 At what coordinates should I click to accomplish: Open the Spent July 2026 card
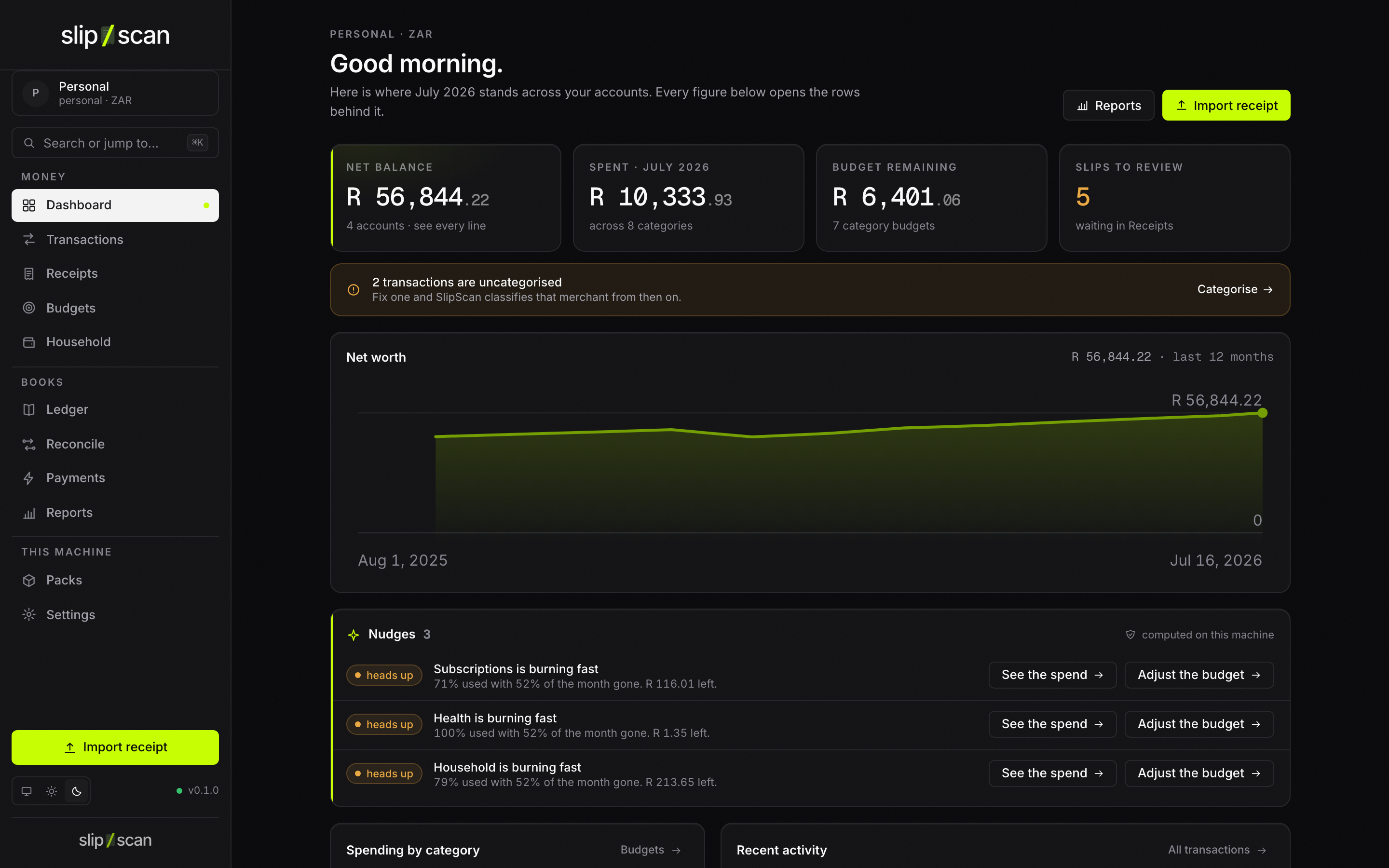pos(688,198)
